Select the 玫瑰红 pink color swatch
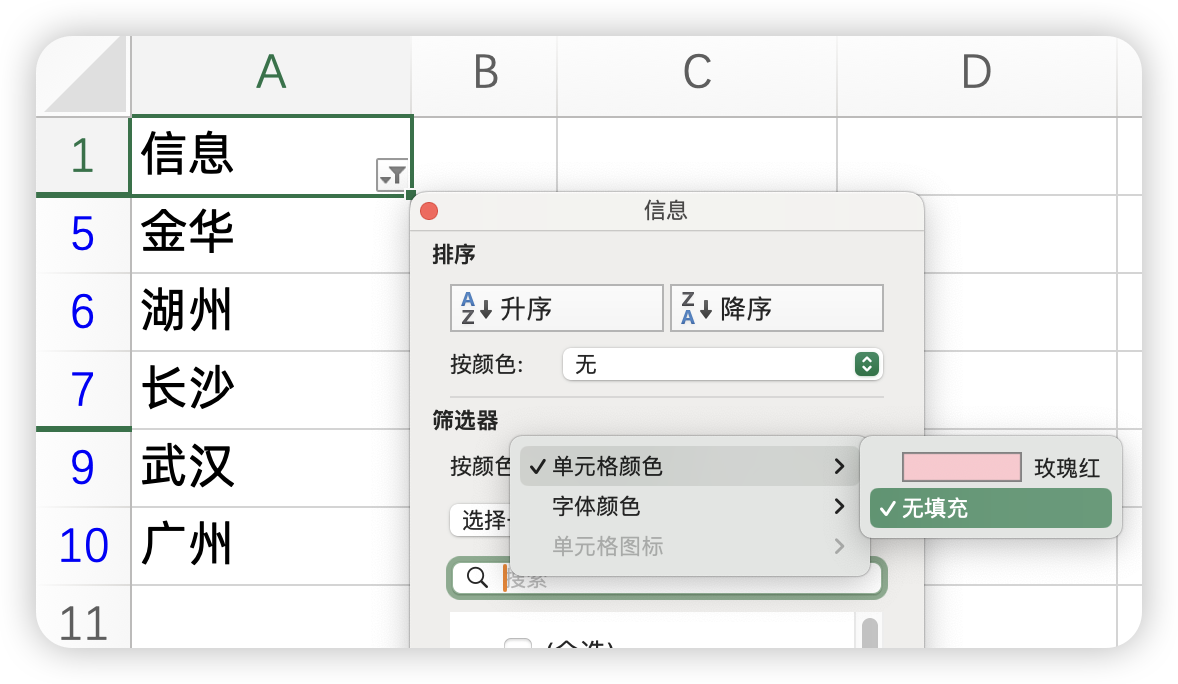 coord(962,468)
